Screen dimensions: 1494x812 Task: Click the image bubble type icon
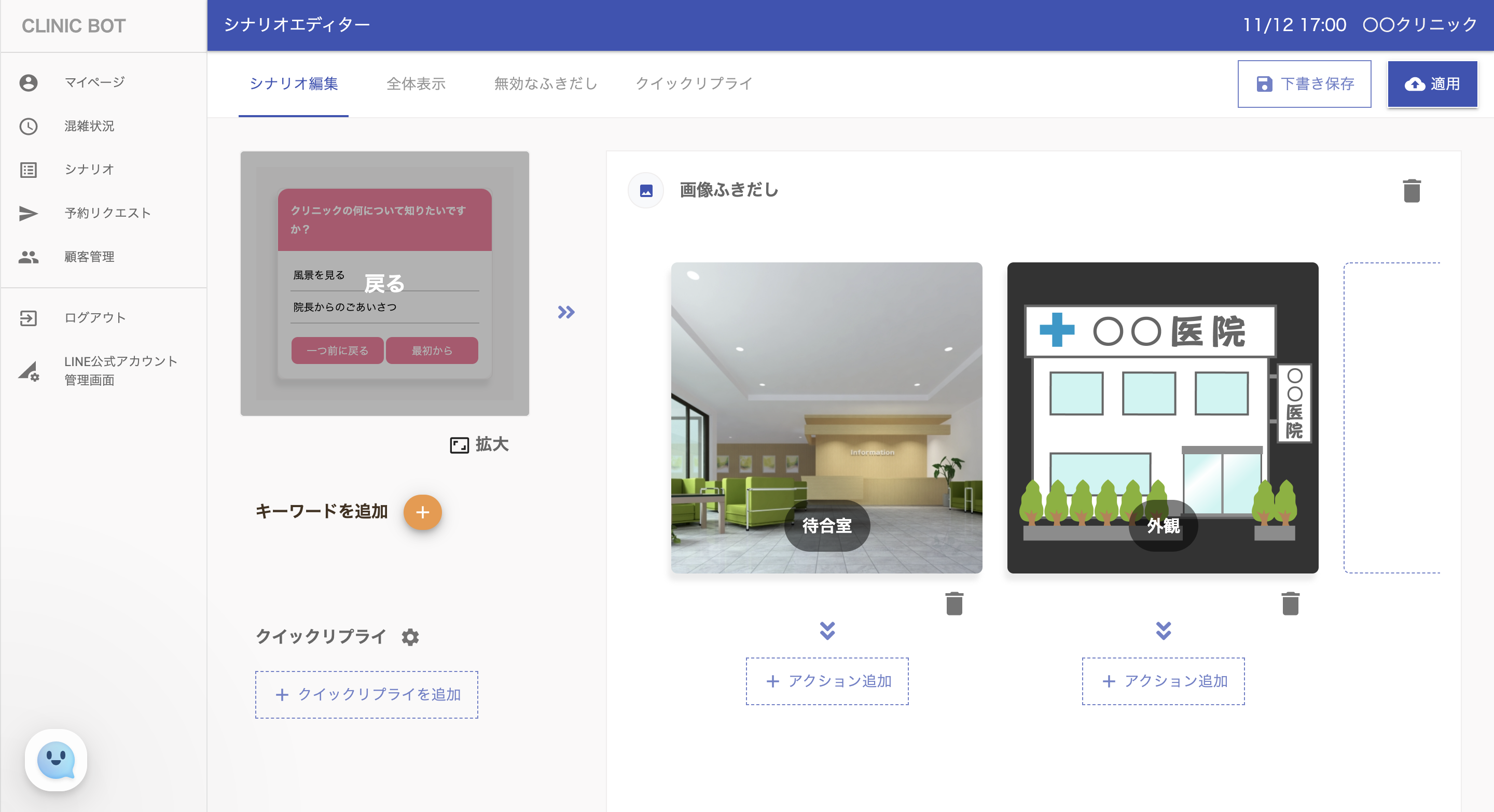646,191
